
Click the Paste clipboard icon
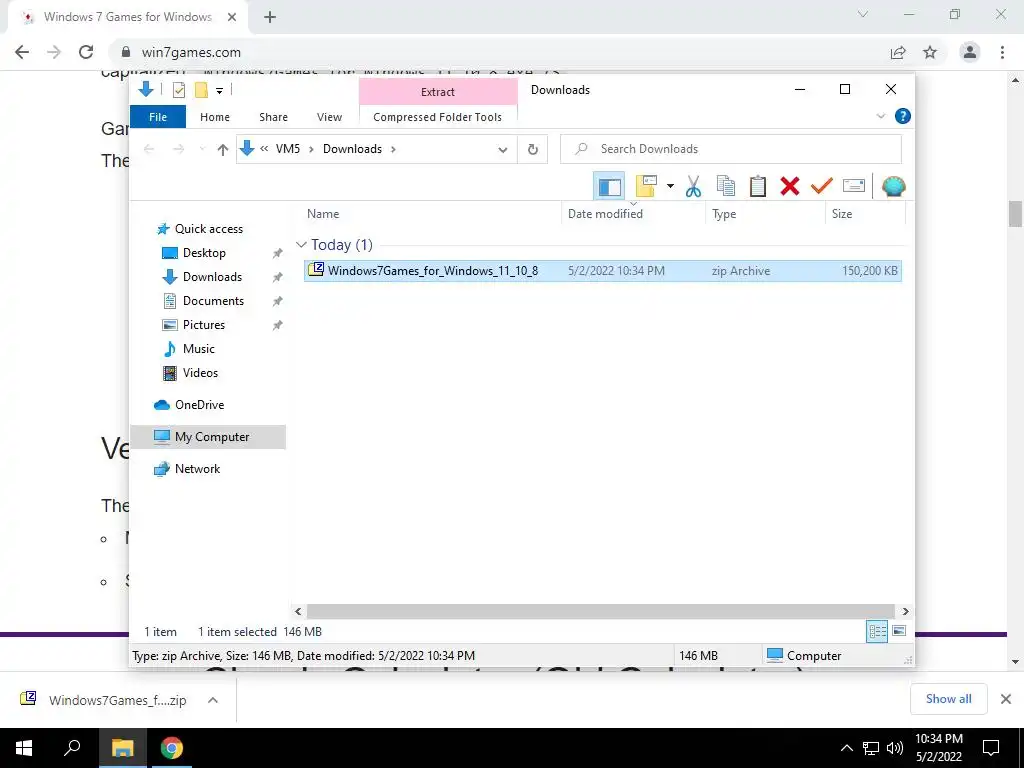pos(758,186)
